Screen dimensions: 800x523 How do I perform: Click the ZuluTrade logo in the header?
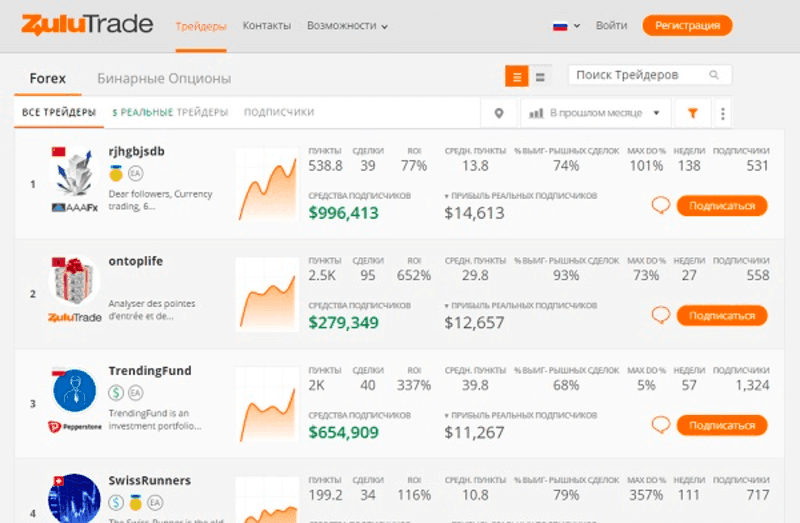click(x=87, y=24)
